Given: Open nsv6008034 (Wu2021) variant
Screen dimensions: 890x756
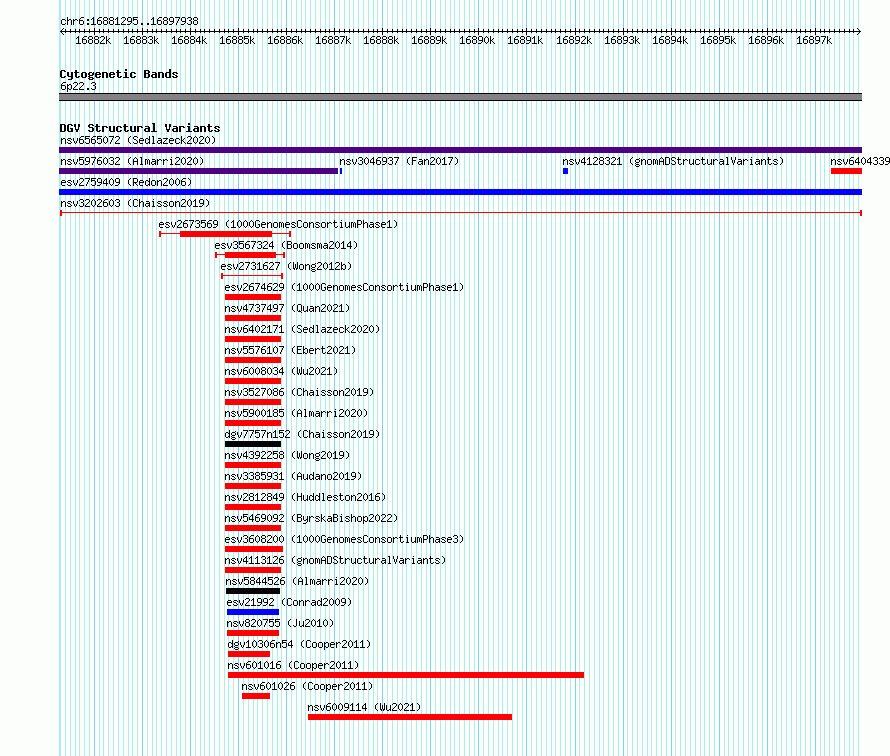Looking at the screenshot, I should [281, 371].
